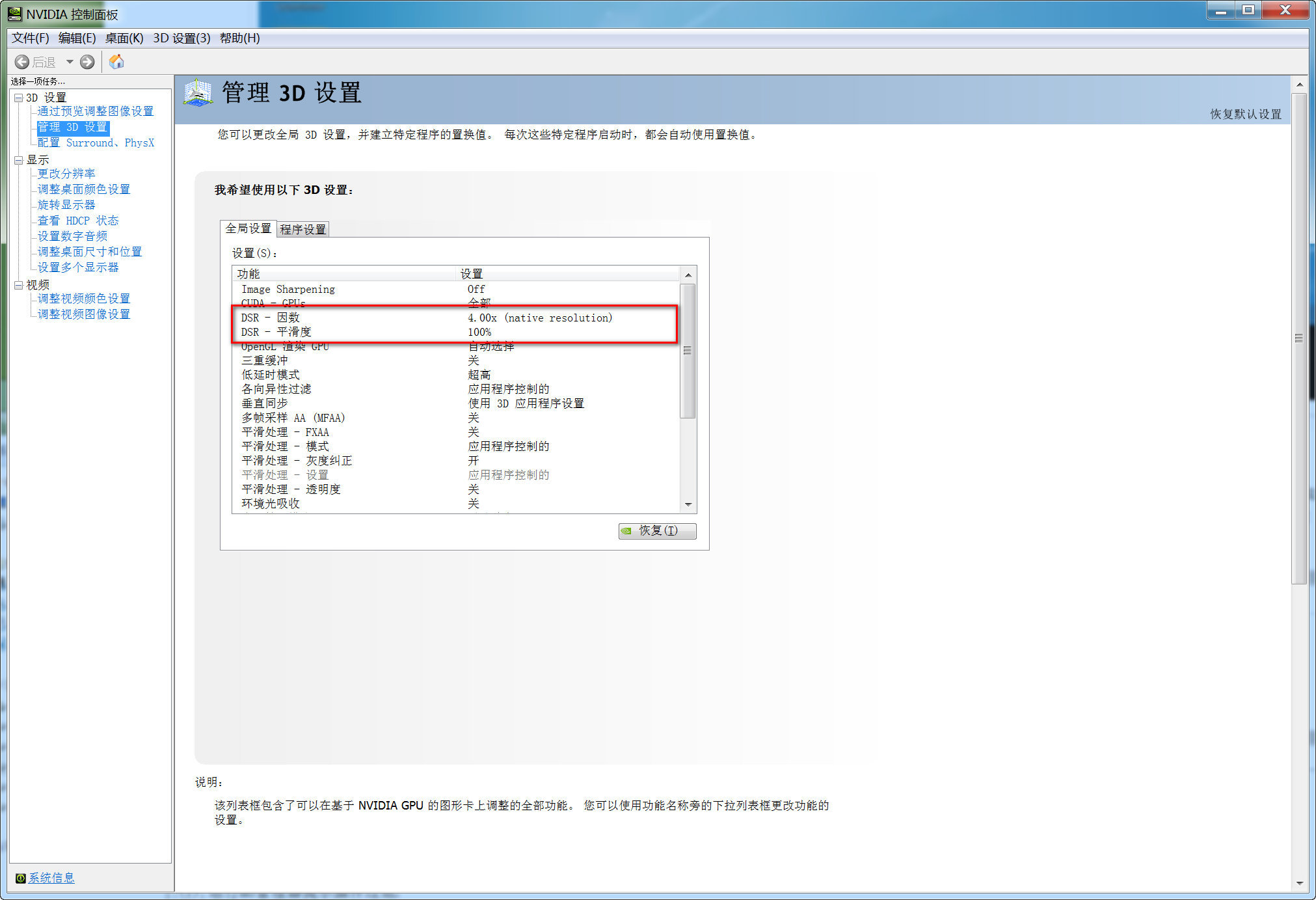1316x900 pixels.
Task: Select the 更改分辨率 task item
Action: (x=66, y=174)
